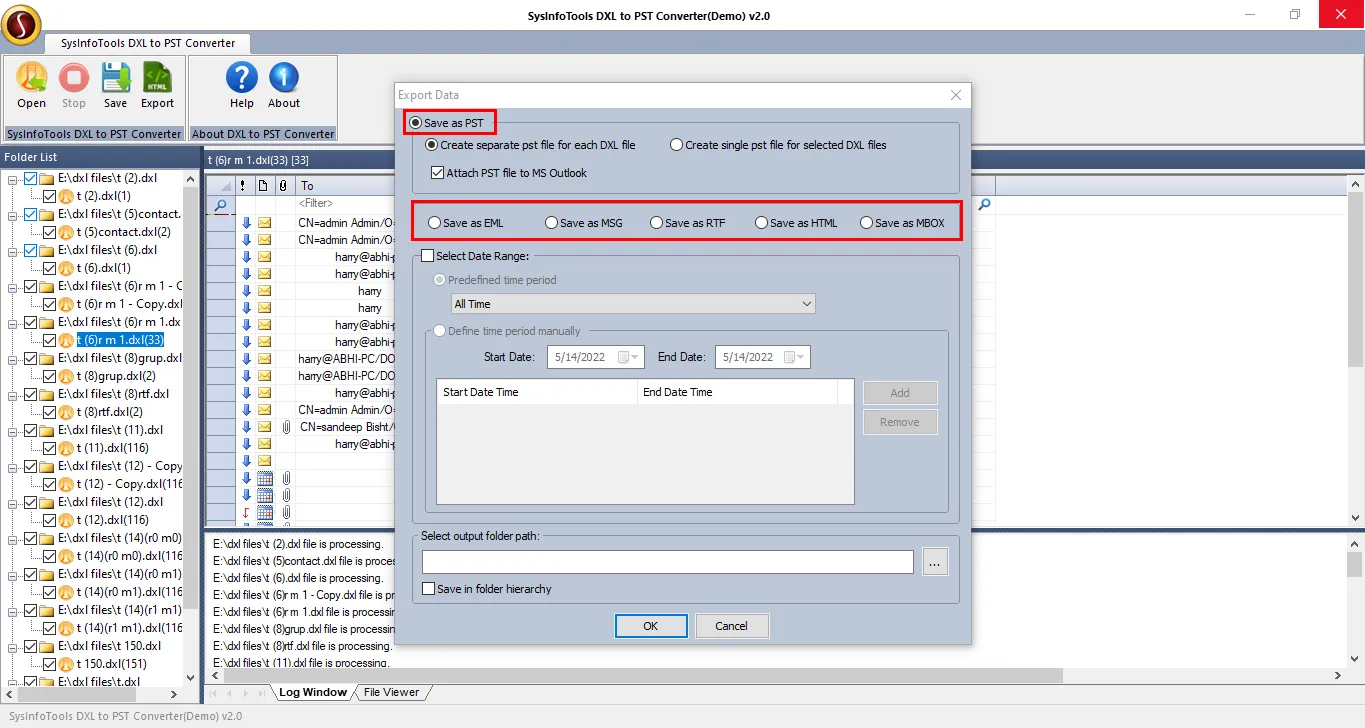Click the paperclip attachment column header
The image size is (1365, 728).
tap(284, 185)
